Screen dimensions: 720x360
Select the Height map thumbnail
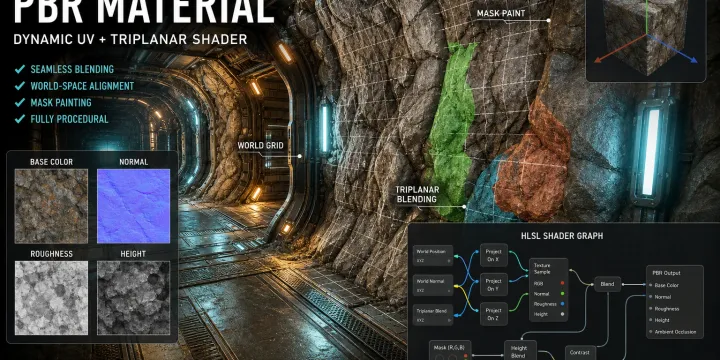tap(134, 298)
